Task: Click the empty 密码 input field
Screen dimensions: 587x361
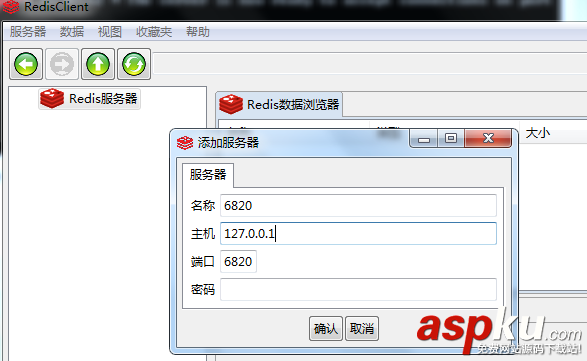Action: click(358, 289)
